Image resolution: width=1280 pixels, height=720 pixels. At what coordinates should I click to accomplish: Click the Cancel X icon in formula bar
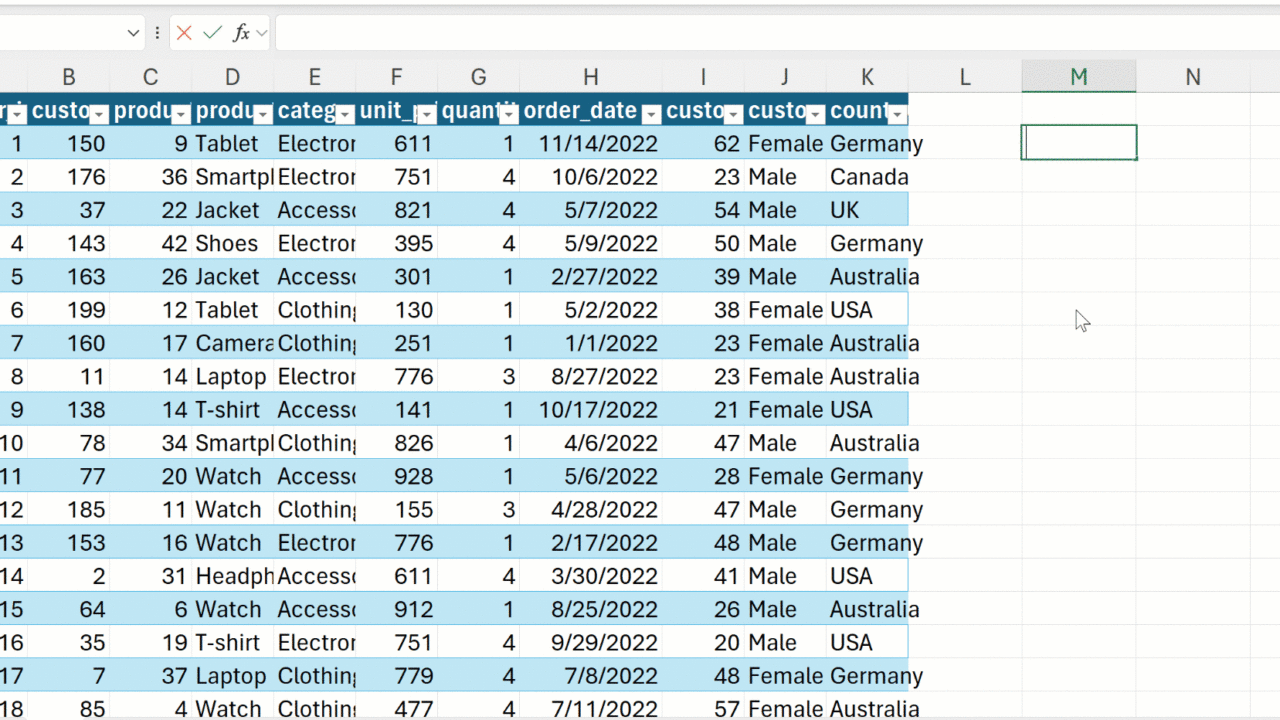184,33
